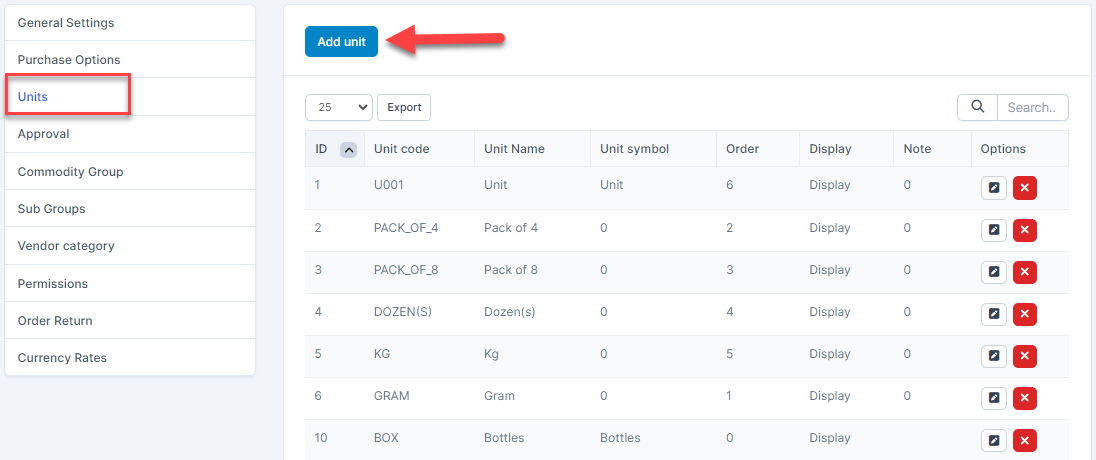Image resolution: width=1096 pixels, height=460 pixels.
Task: Open the 25 rows-per-page dropdown
Action: (x=338, y=108)
